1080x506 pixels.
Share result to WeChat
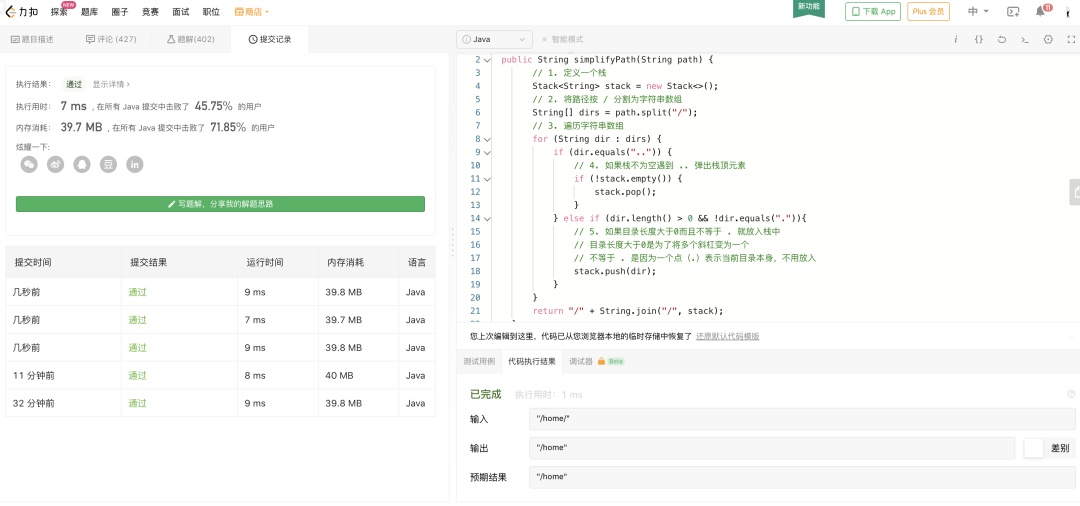[29, 164]
